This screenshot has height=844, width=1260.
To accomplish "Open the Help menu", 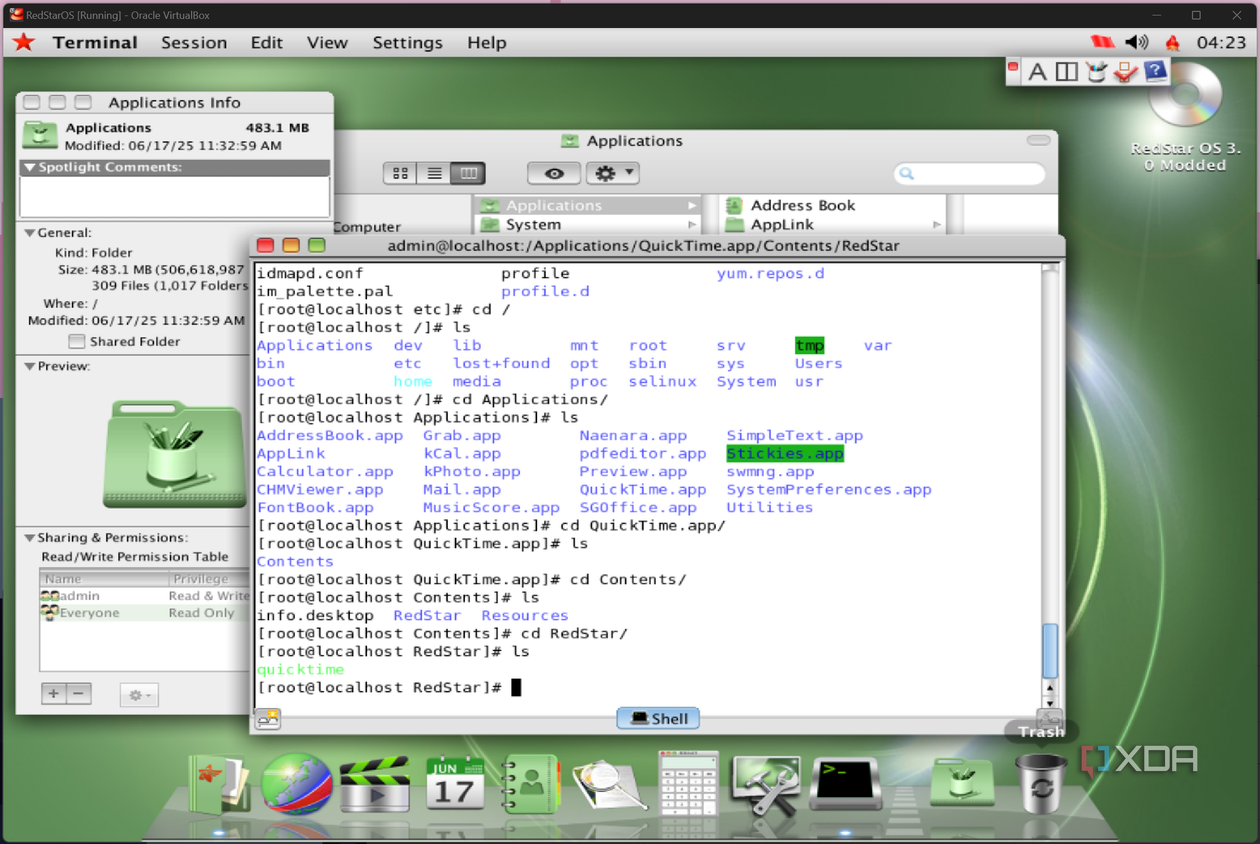I will point(487,42).
